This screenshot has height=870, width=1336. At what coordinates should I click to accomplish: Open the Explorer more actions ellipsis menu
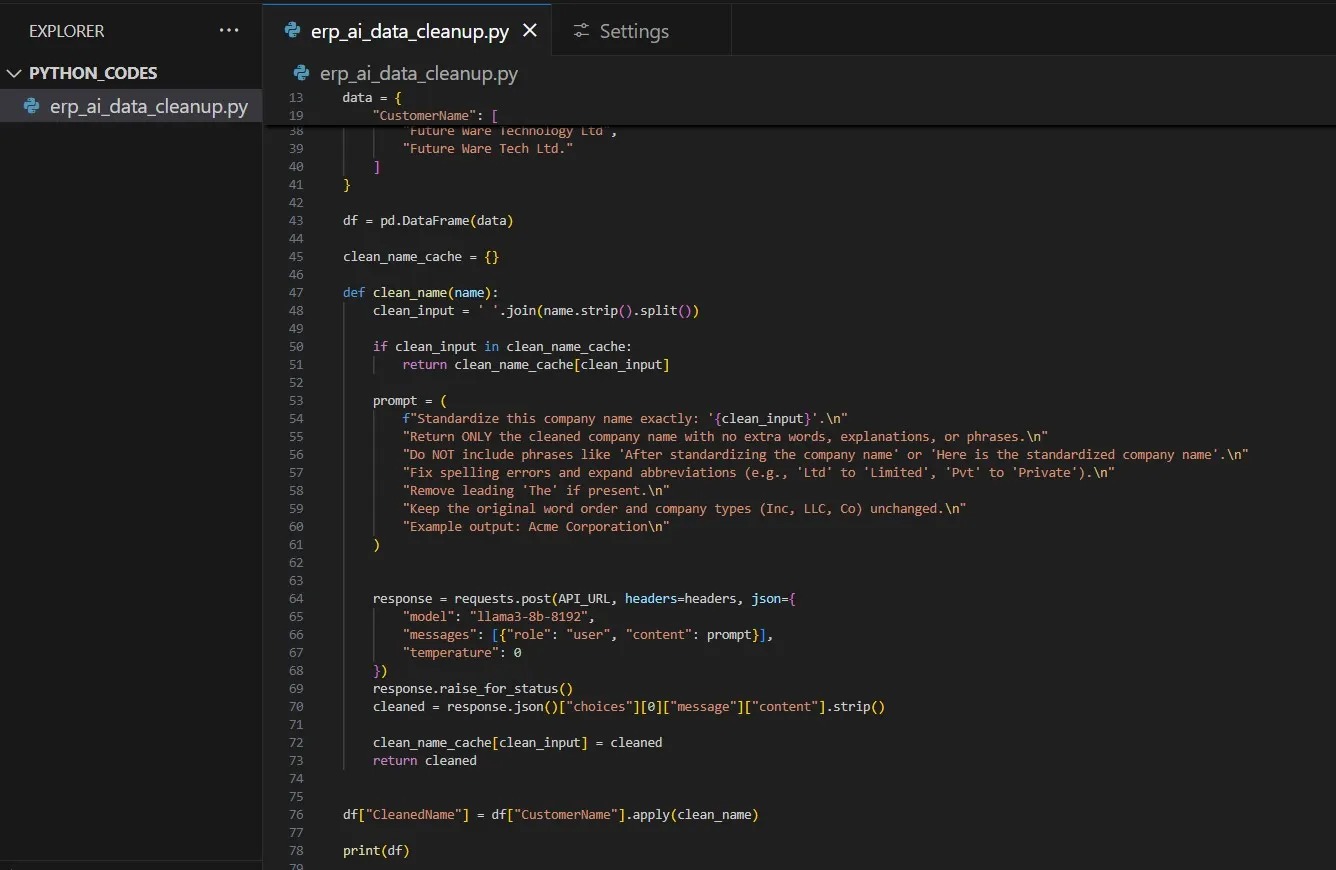tap(229, 31)
